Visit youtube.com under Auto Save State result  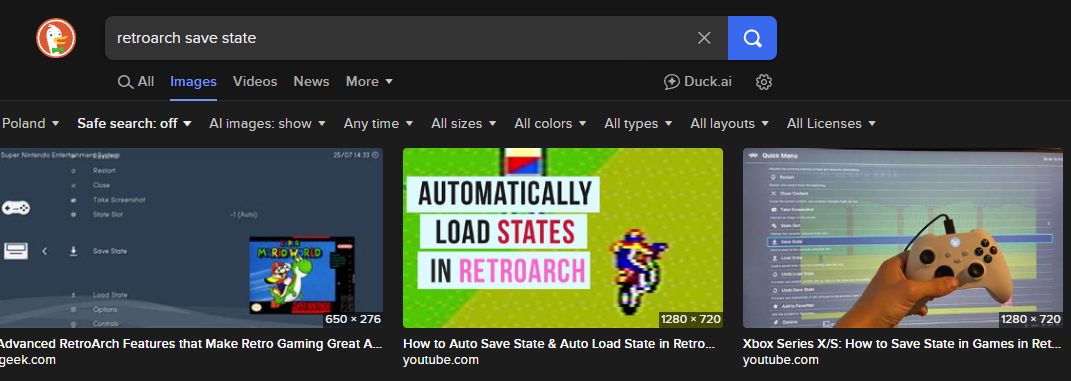[x=441, y=360]
